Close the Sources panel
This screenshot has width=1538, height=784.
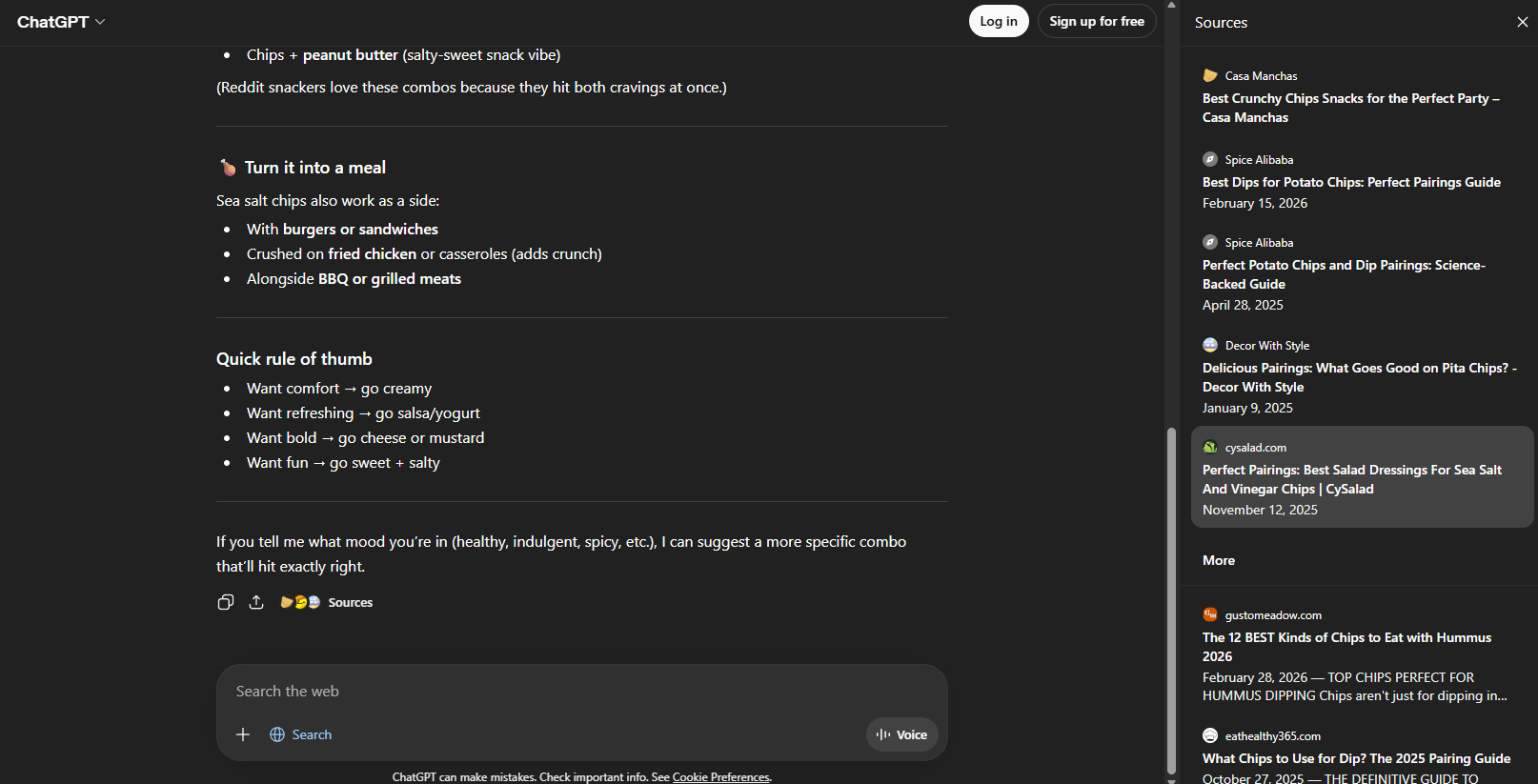click(1522, 22)
